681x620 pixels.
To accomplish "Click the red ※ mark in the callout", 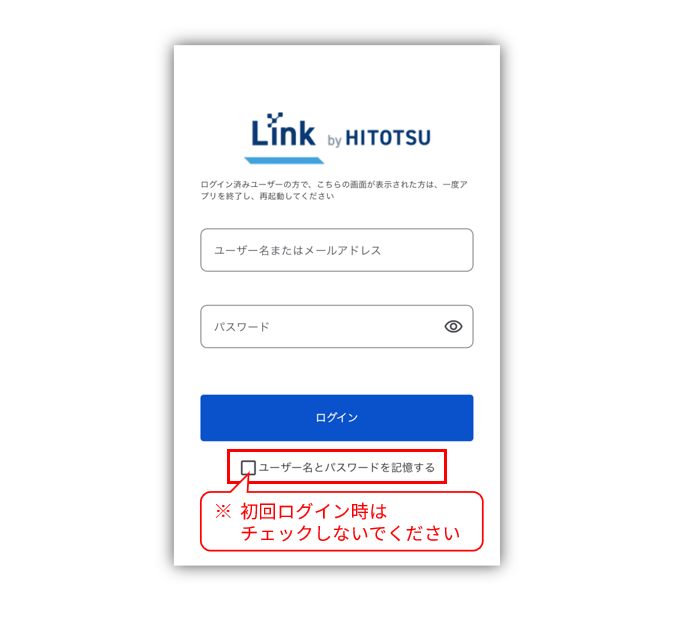I will coord(223,511).
